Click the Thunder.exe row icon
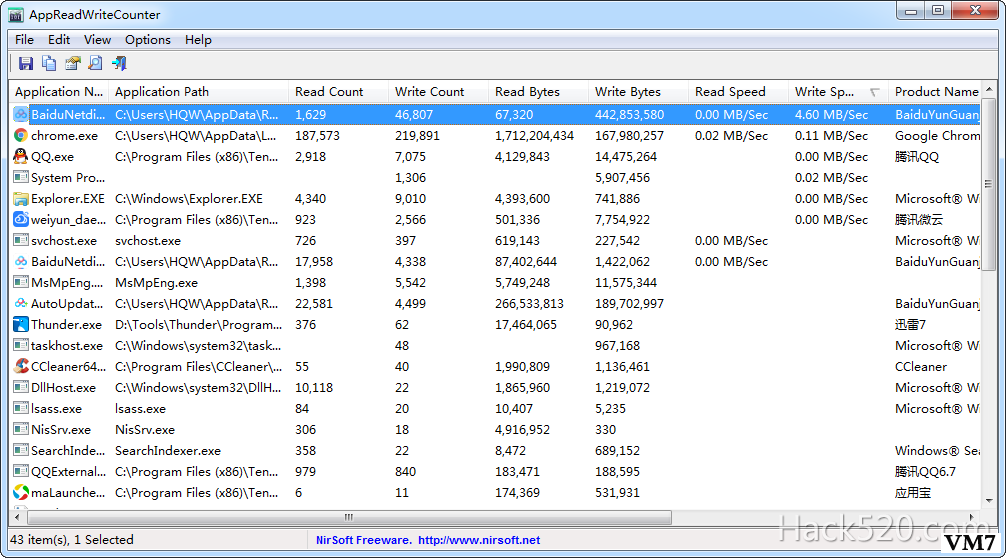 click(21, 325)
